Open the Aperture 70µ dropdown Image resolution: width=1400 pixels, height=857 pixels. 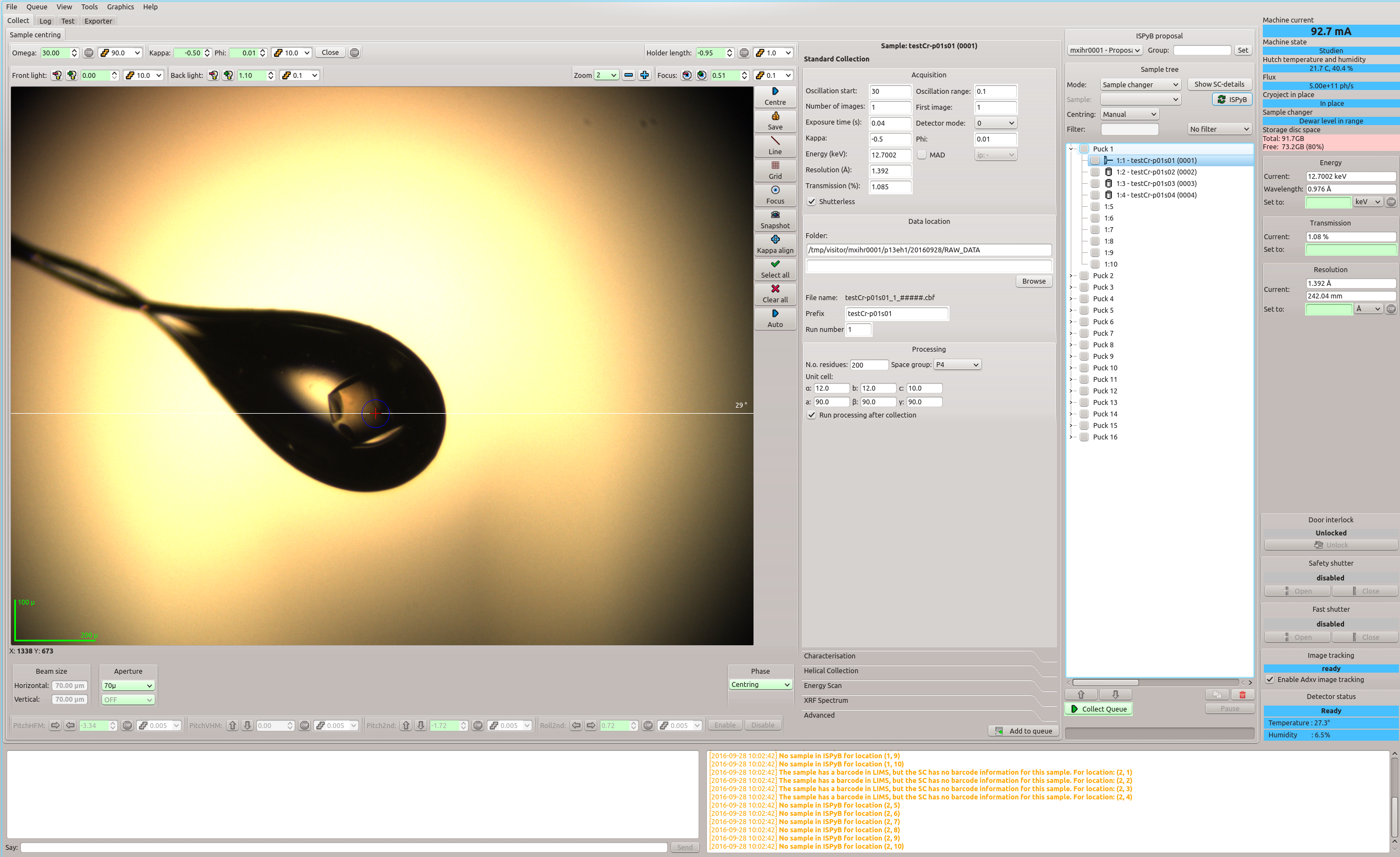tap(128, 685)
